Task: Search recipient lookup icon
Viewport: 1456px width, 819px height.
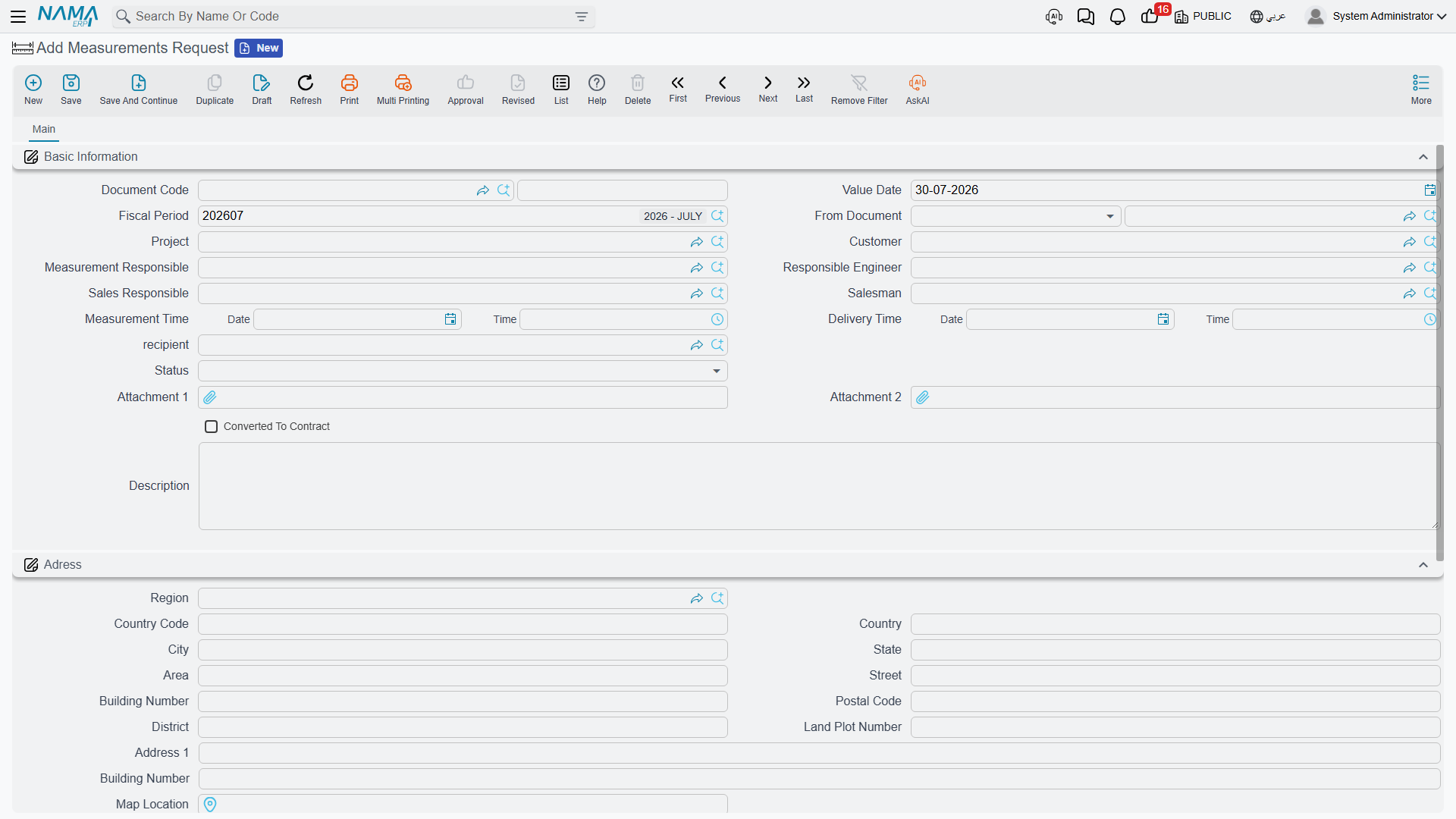Action: pos(717,345)
